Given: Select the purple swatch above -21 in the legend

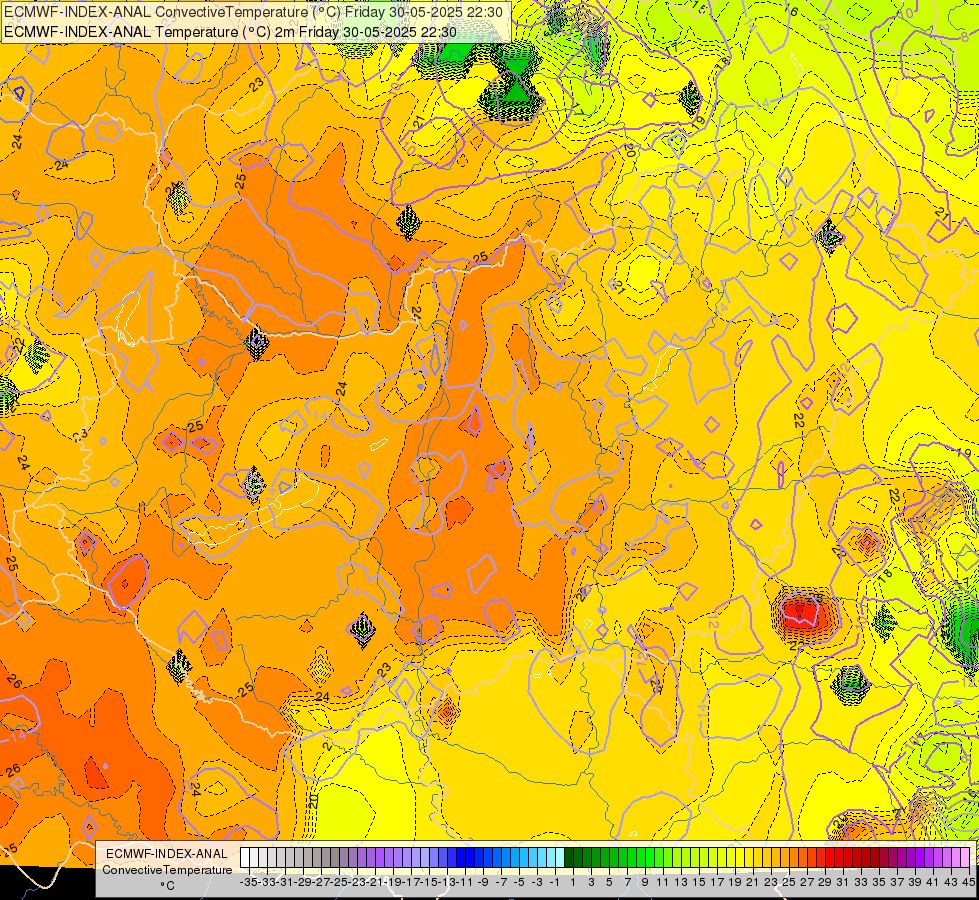Looking at the screenshot, I should [x=371, y=858].
